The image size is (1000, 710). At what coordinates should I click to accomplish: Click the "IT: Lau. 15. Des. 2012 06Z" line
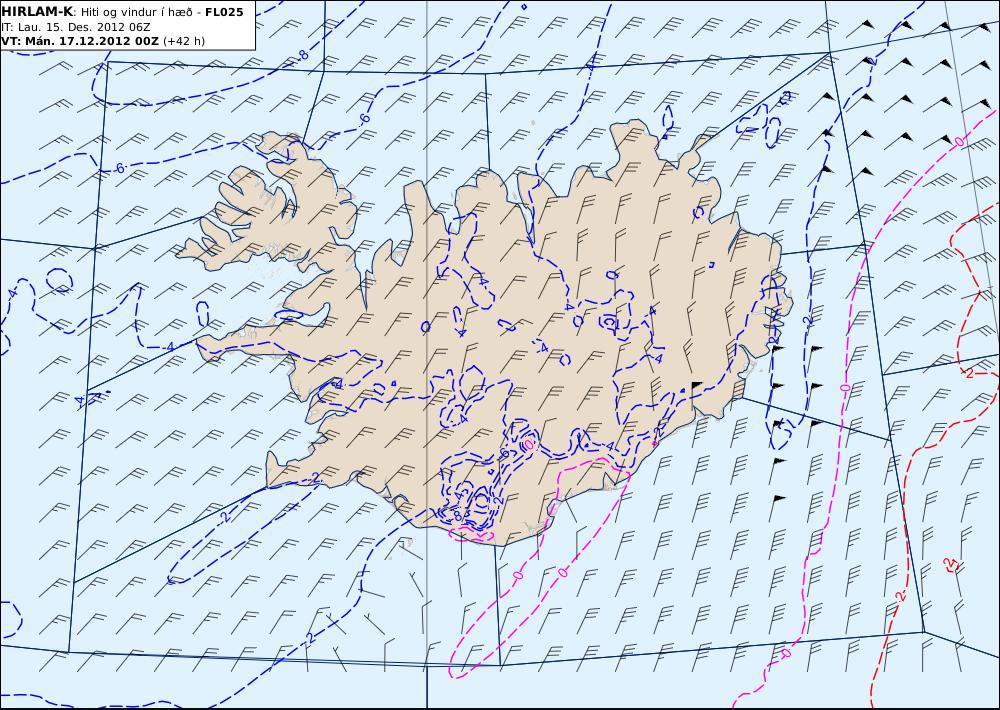click(75, 27)
